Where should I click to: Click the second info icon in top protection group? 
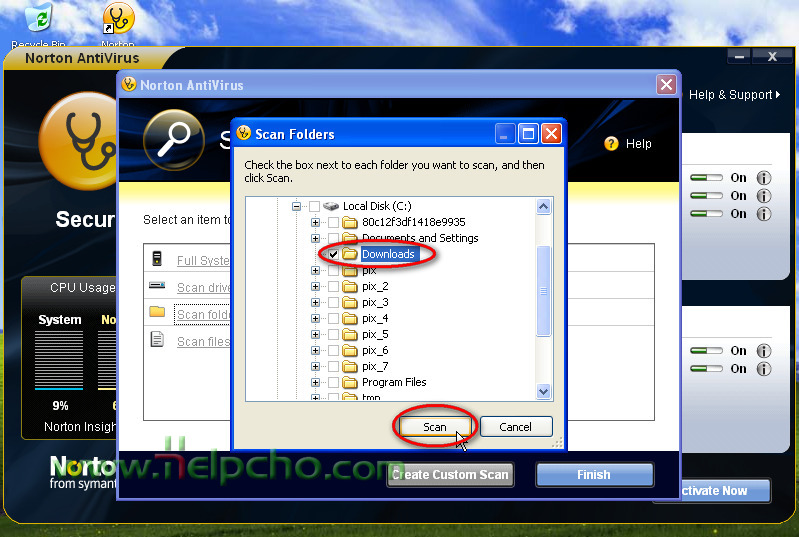click(x=763, y=196)
